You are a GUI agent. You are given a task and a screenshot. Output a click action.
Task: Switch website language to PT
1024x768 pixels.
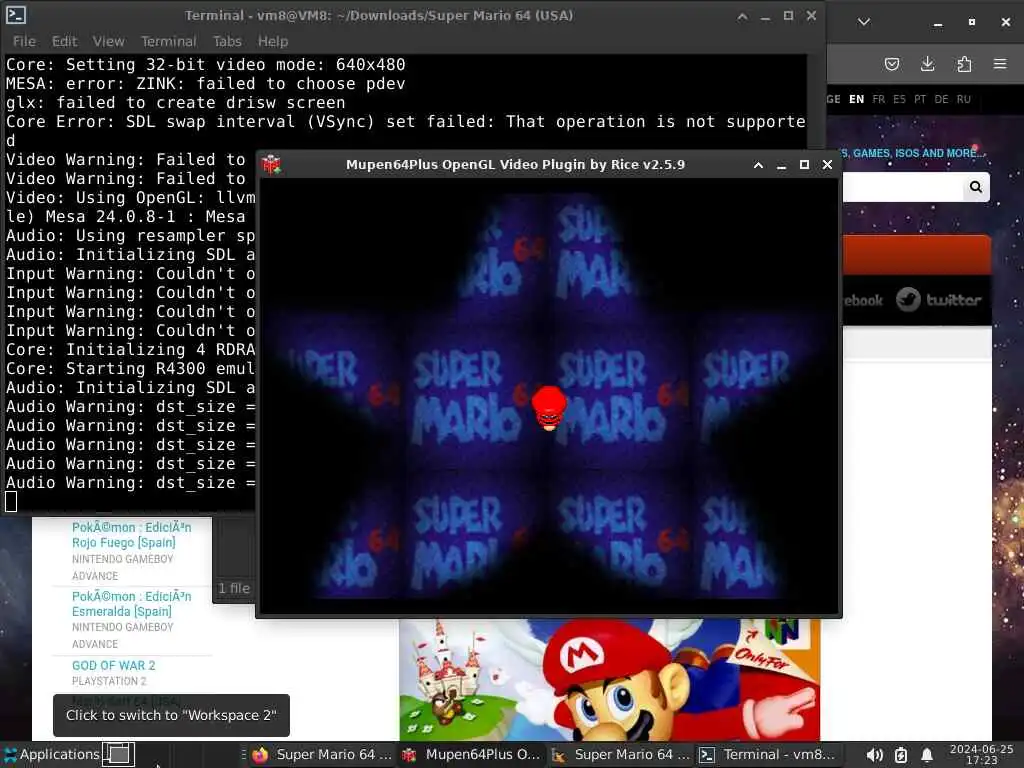coord(920,99)
